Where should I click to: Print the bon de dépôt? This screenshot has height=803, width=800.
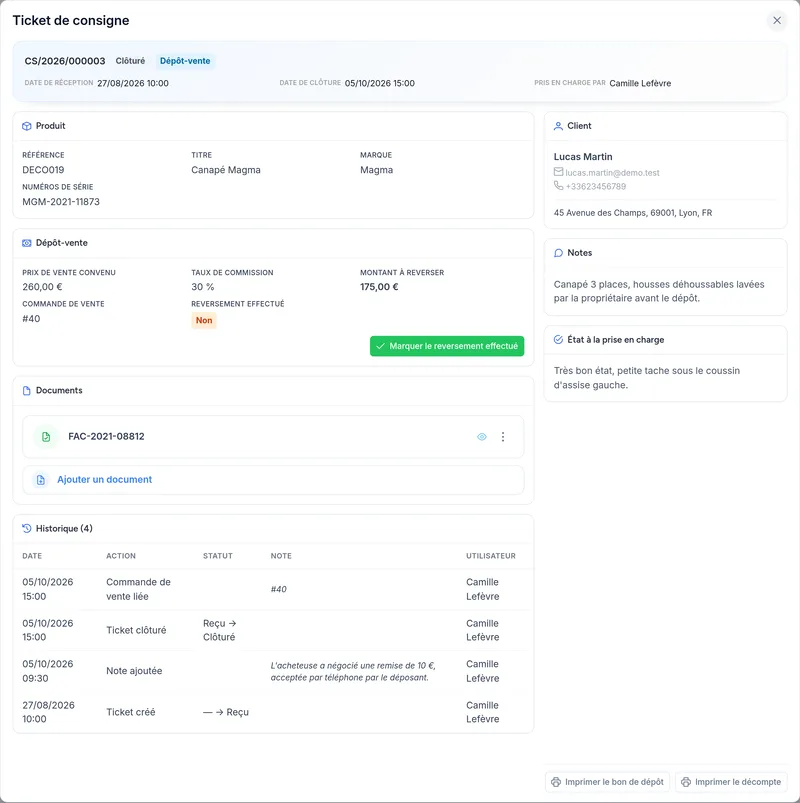(x=607, y=782)
